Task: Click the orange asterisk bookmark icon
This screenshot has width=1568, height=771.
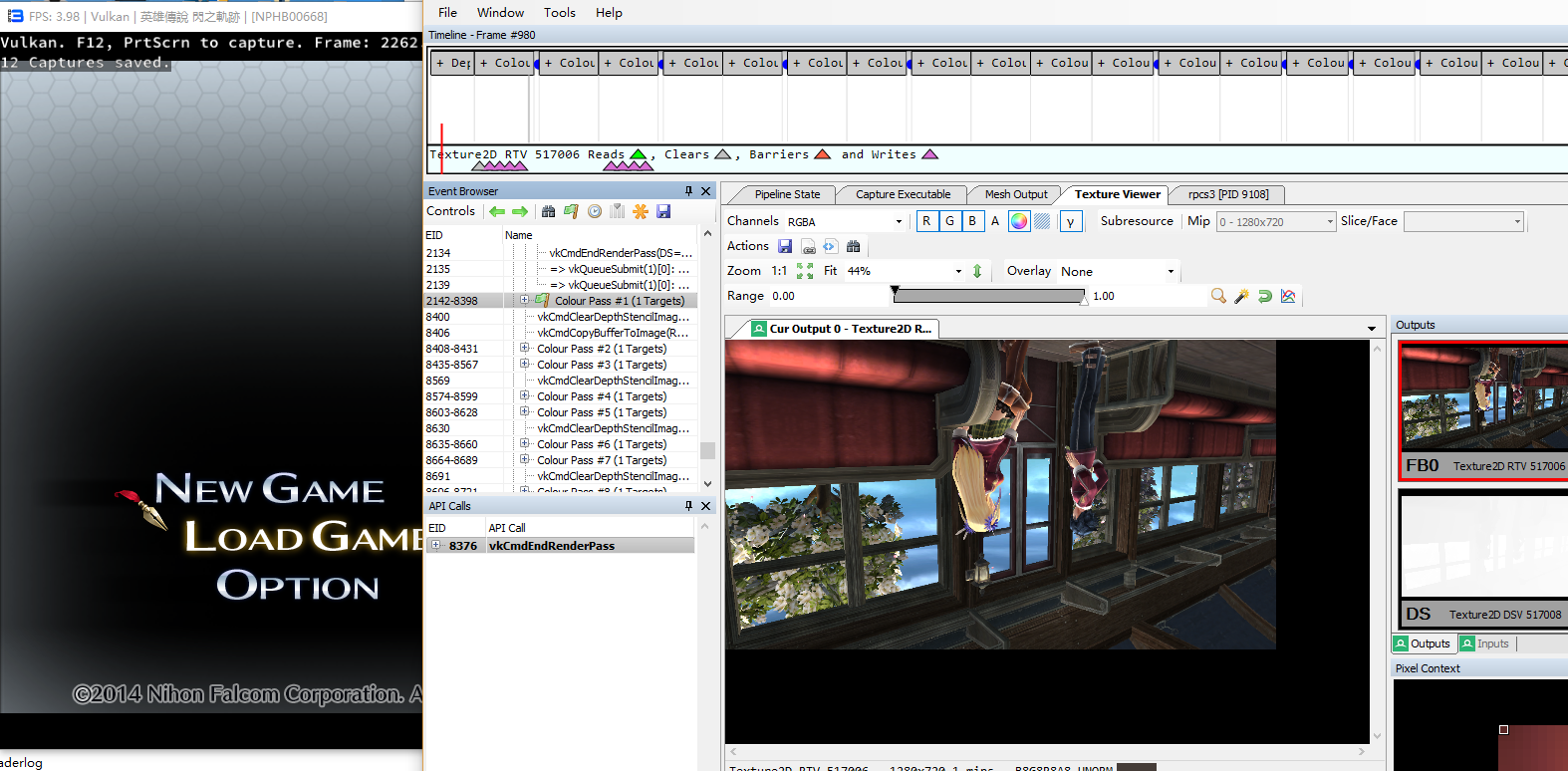Action: (641, 211)
